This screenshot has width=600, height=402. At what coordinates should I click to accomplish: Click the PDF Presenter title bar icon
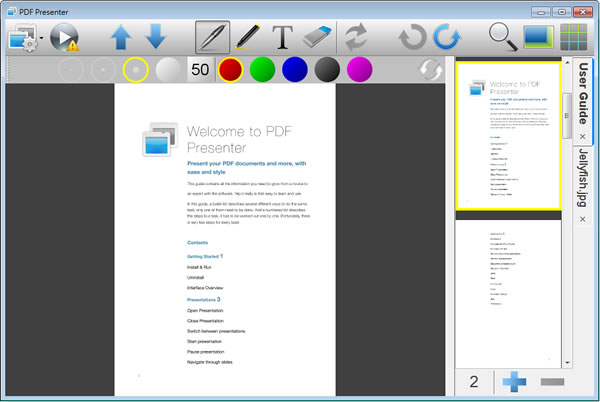(x=11, y=12)
